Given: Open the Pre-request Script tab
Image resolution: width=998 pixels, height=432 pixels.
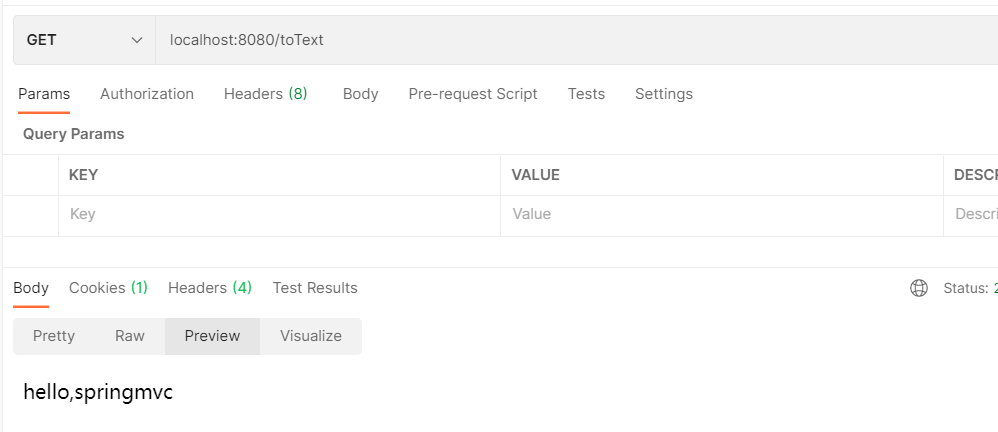Looking at the screenshot, I should pos(473,94).
